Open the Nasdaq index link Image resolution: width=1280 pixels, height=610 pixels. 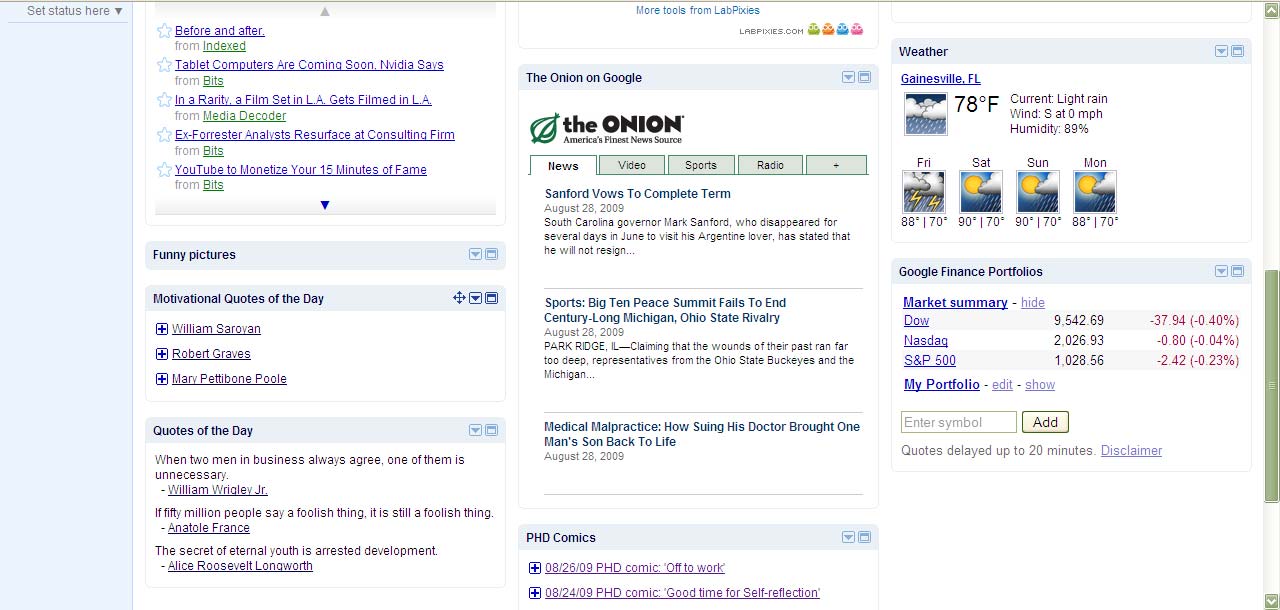coord(926,341)
